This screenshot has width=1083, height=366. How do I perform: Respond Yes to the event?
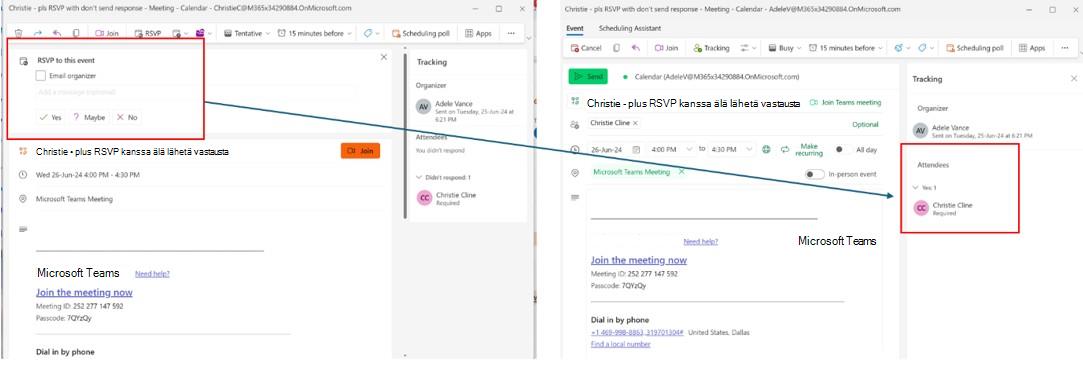(x=50, y=117)
